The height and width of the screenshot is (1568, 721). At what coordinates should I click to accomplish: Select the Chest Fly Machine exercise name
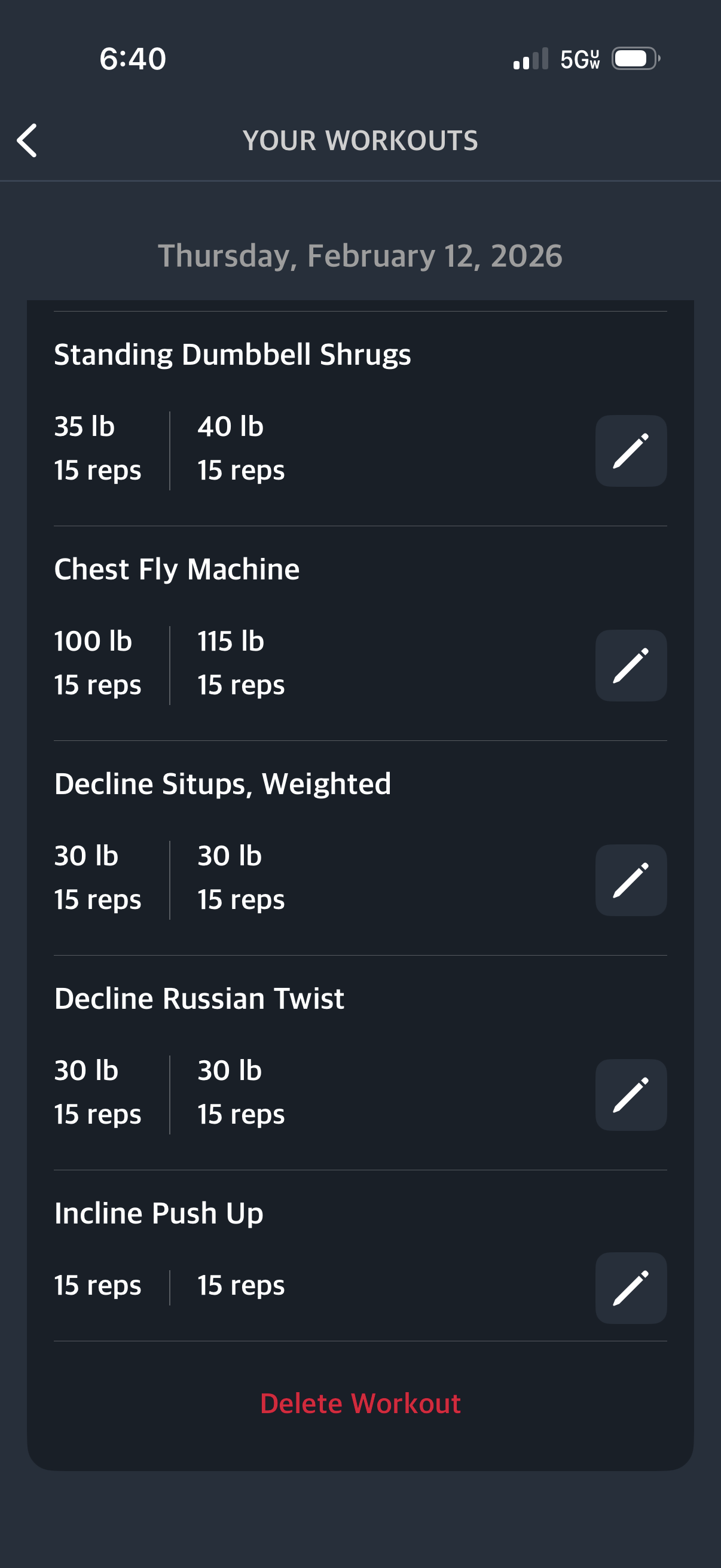click(x=176, y=570)
